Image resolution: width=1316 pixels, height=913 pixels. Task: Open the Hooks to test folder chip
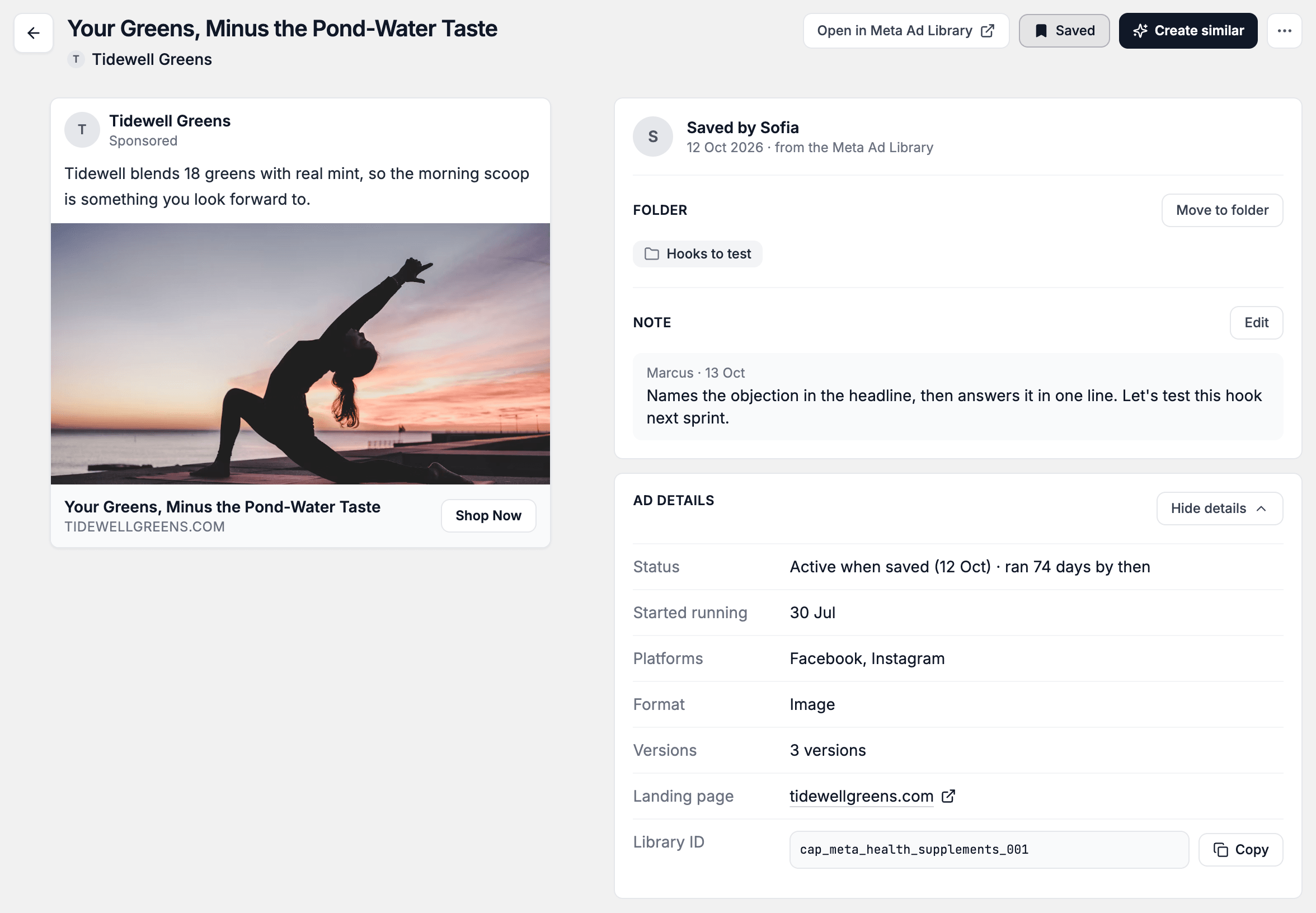[697, 253]
